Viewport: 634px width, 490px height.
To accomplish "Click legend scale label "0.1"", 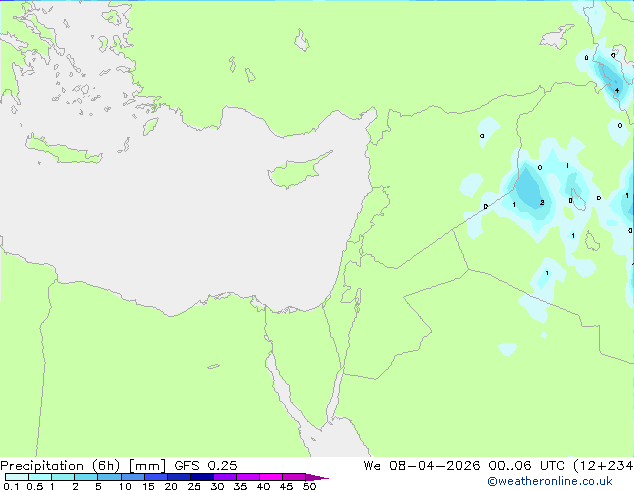I will pos(11,486).
